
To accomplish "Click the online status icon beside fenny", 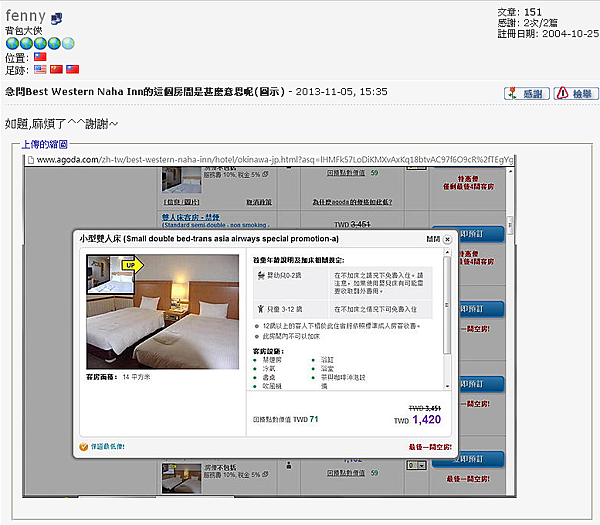I will [x=56, y=18].
